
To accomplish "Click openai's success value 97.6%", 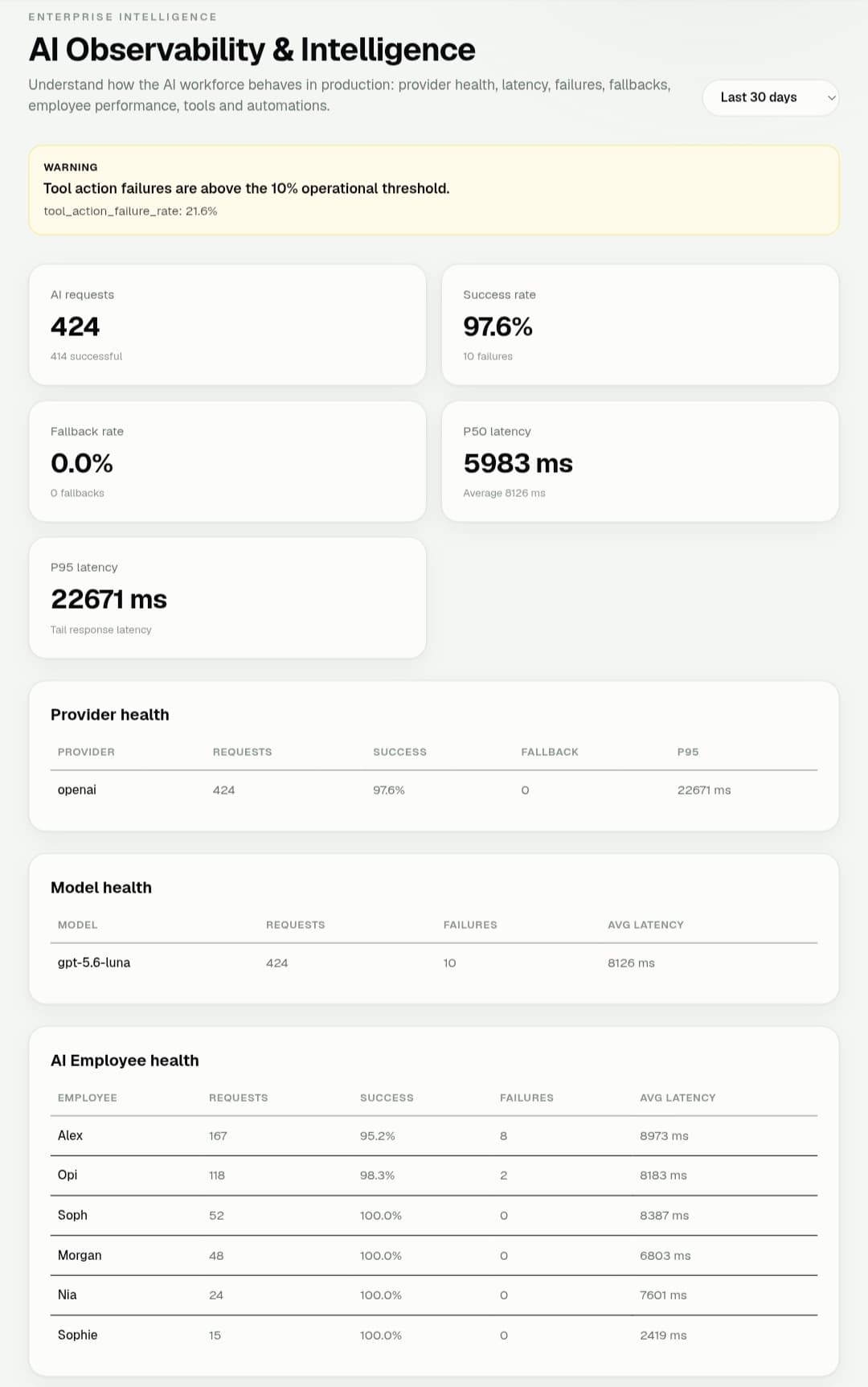I will tap(389, 790).
